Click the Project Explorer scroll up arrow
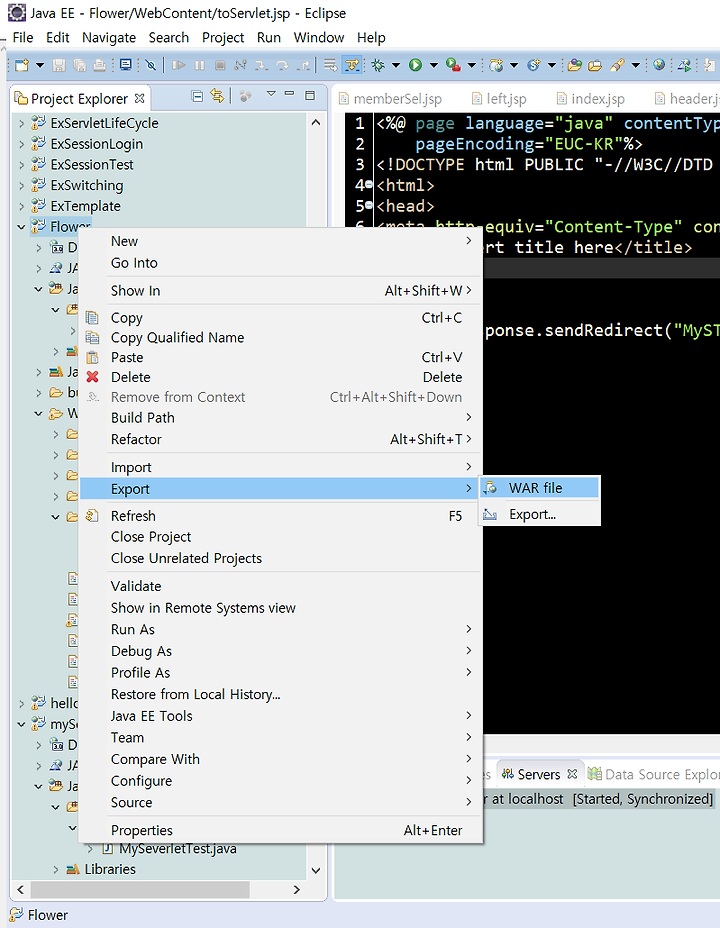The height and width of the screenshot is (928, 720). click(316, 123)
